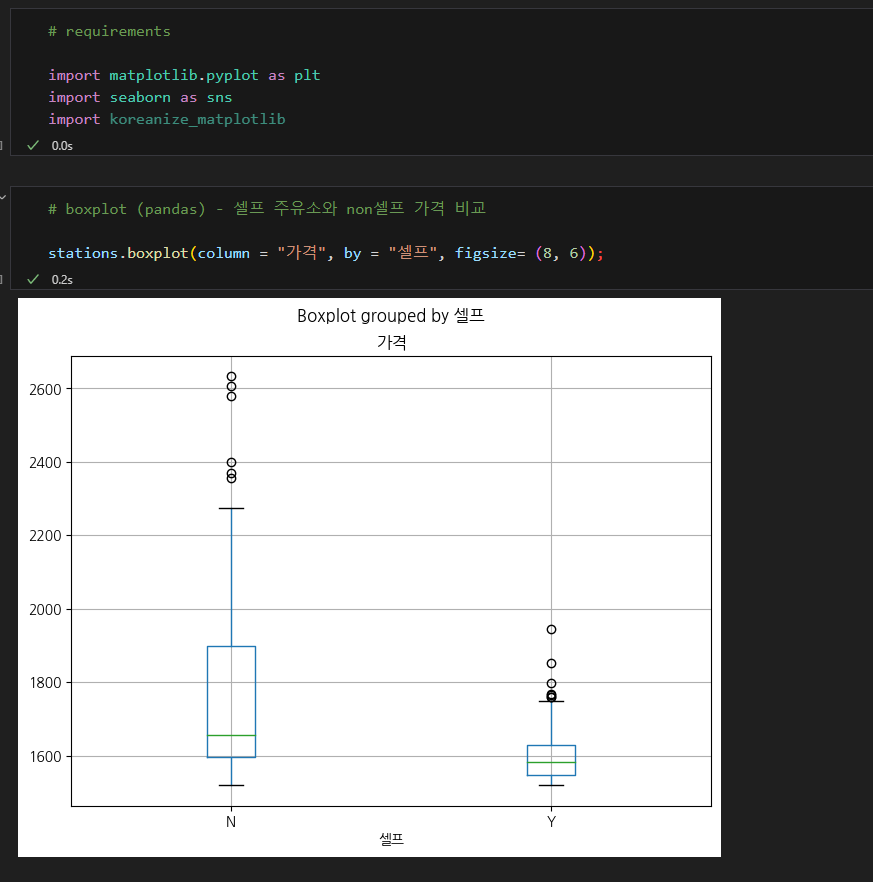Click the 'koreanize_matplotlib' import name
The width and height of the screenshot is (873, 882).
(197, 119)
